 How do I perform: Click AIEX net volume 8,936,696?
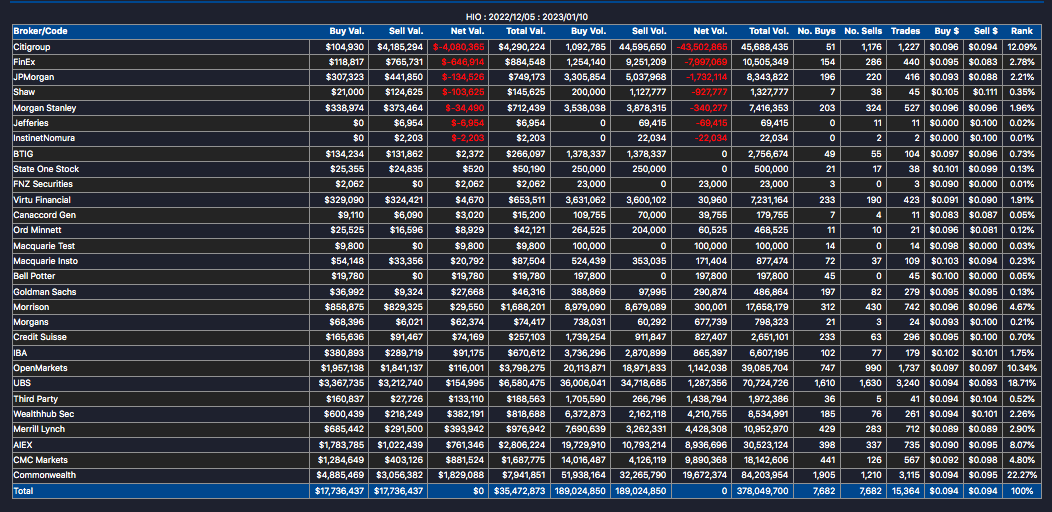(706, 444)
